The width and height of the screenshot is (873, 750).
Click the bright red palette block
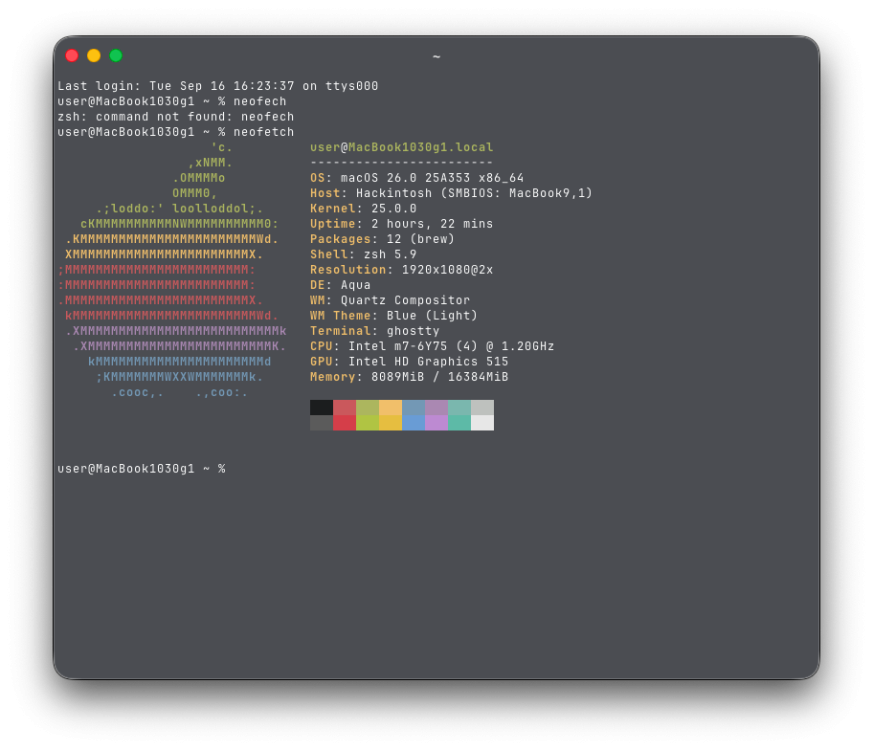point(345,423)
